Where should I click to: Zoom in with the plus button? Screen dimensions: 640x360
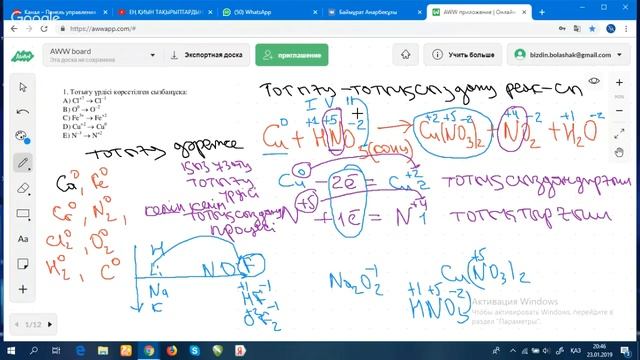[619, 82]
